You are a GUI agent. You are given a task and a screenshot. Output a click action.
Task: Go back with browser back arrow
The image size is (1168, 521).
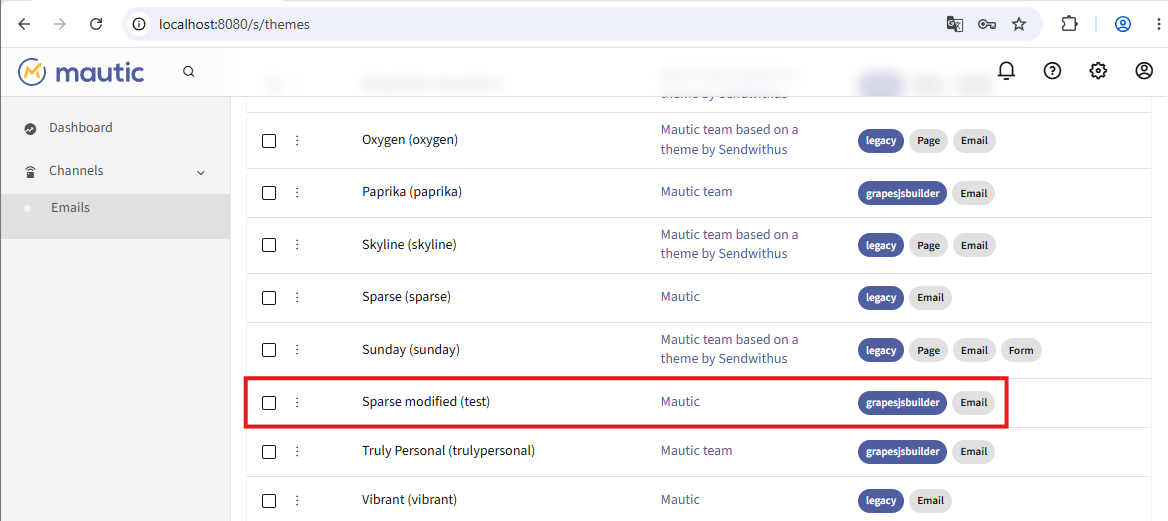(x=25, y=24)
